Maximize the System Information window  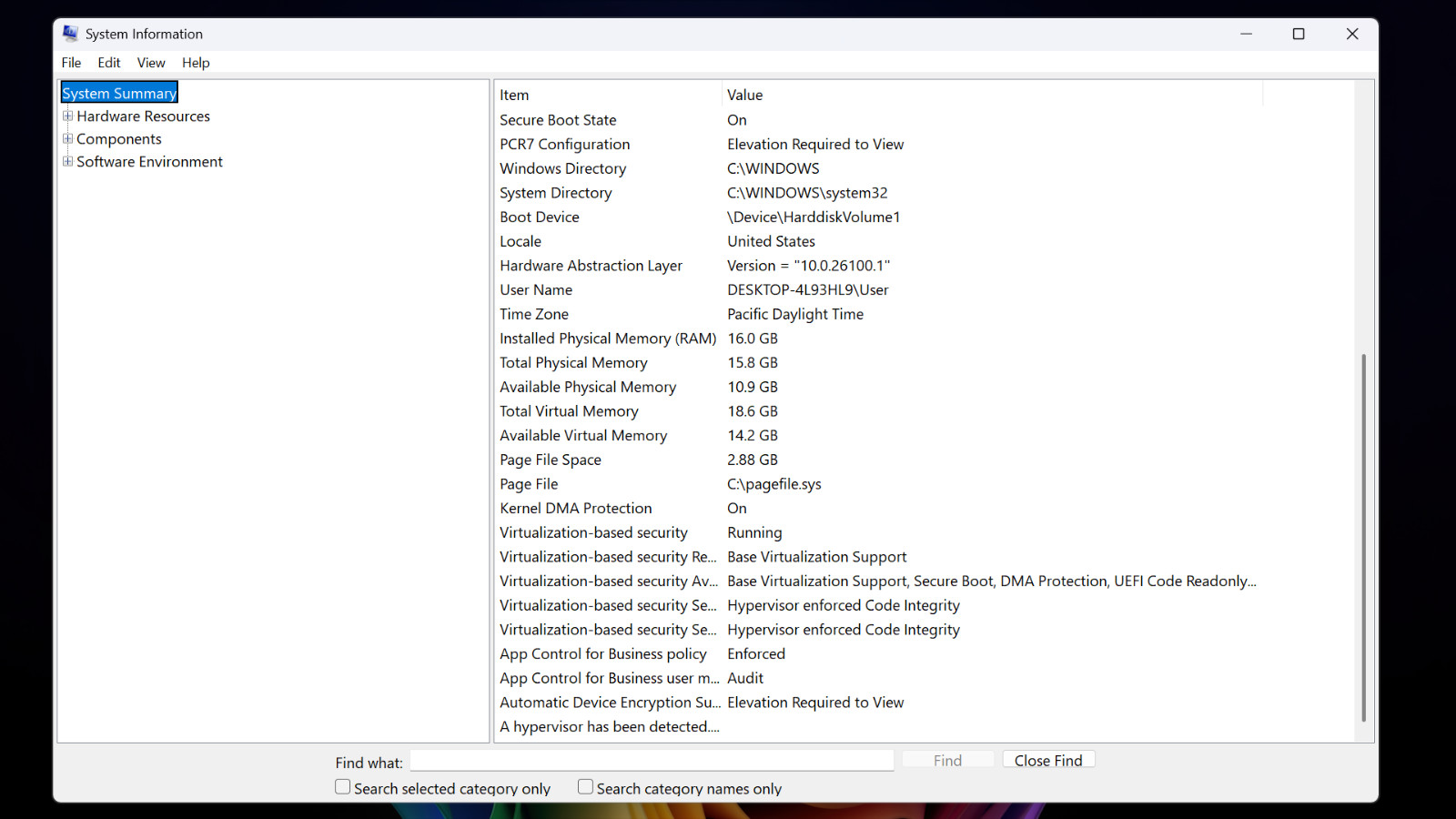point(1299,34)
